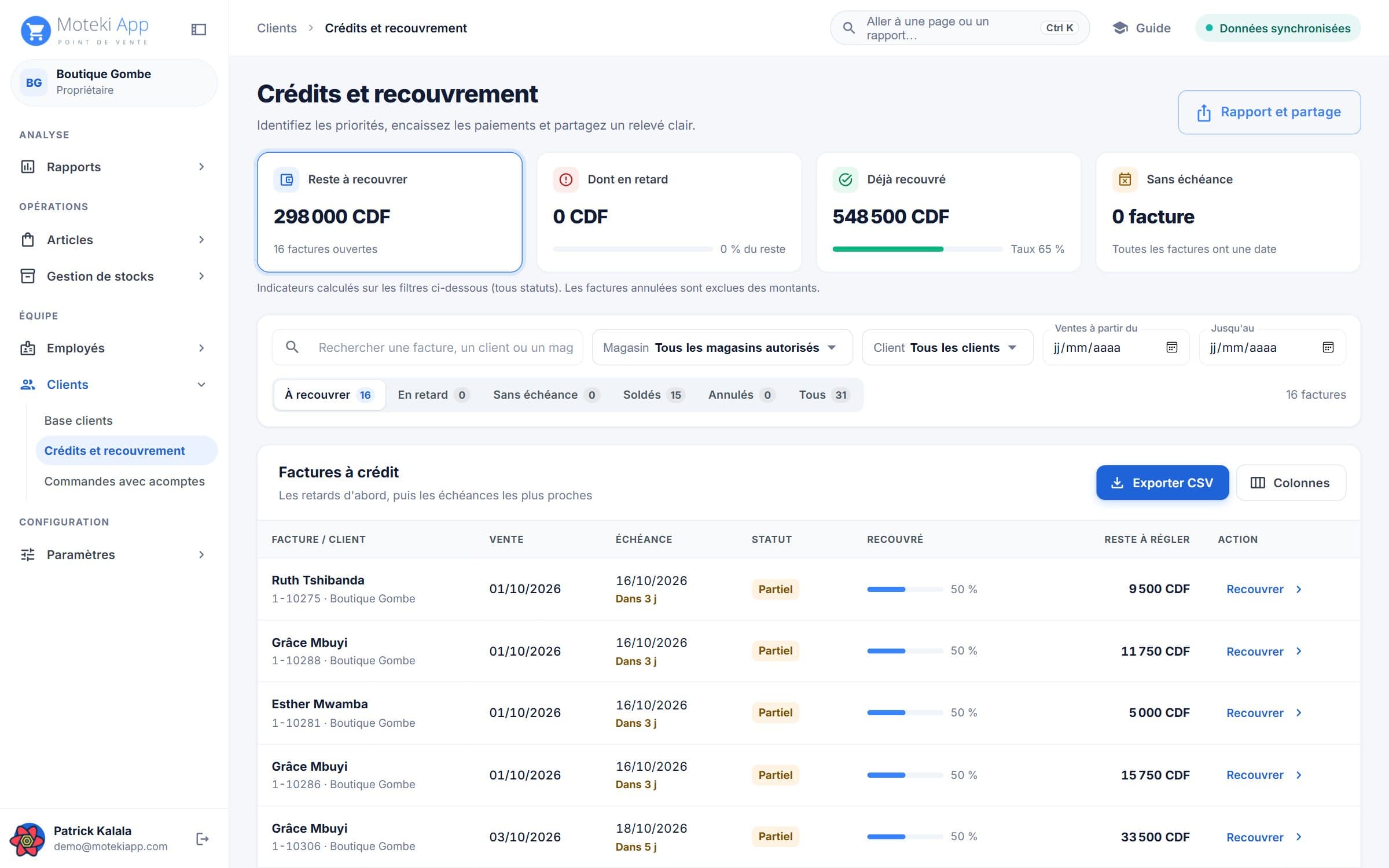The width and height of the screenshot is (1389, 868).
Task: Click the Guide graduation cap icon
Action: click(1120, 28)
